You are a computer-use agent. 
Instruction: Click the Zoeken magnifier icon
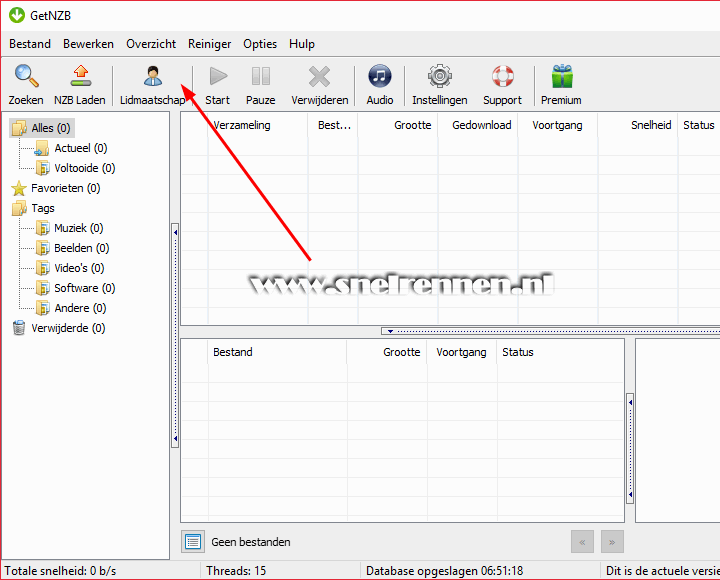(x=26, y=76)
